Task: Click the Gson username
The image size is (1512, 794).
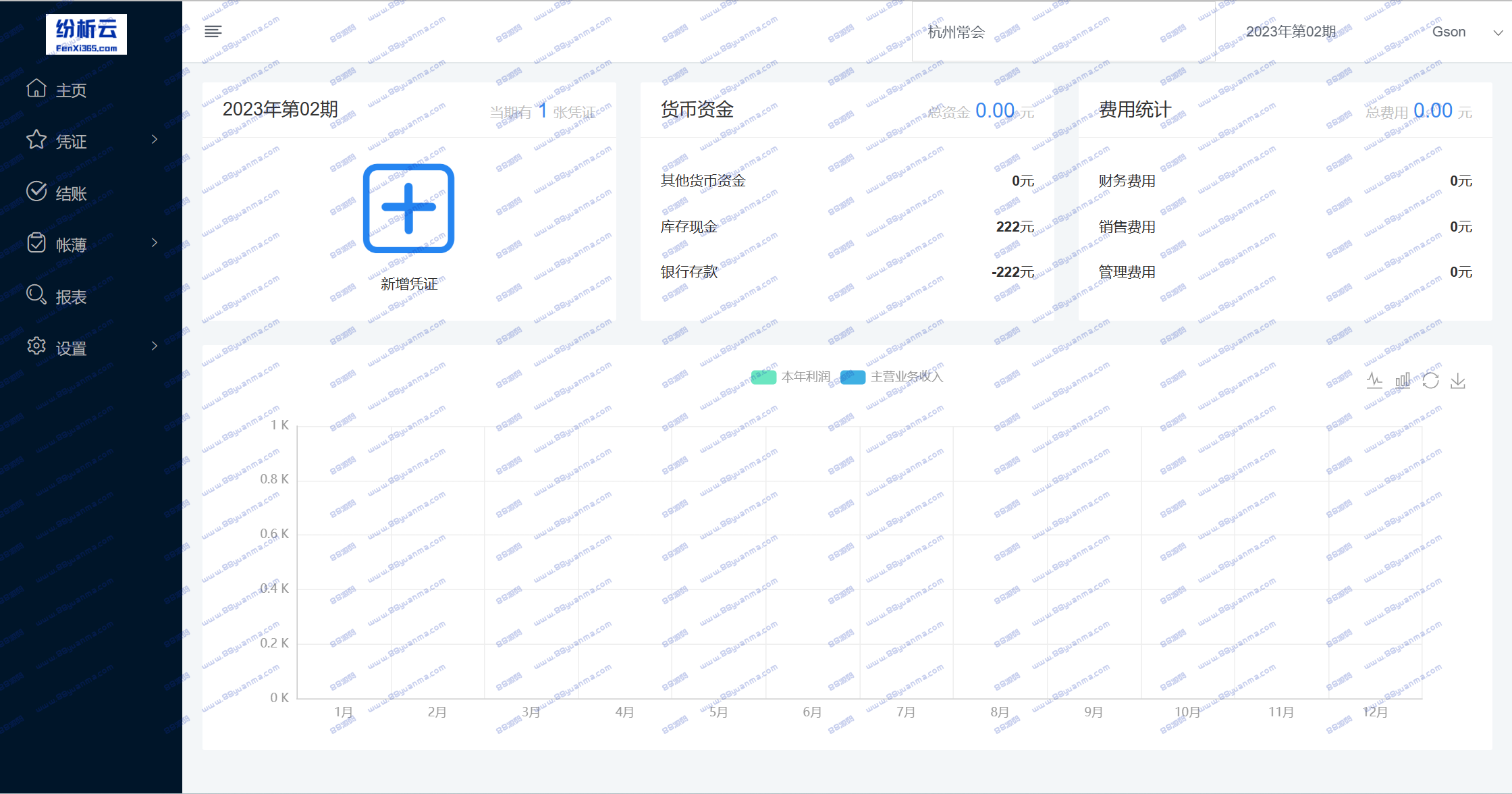Action: pyautogui.click(x=1449, y=32)
